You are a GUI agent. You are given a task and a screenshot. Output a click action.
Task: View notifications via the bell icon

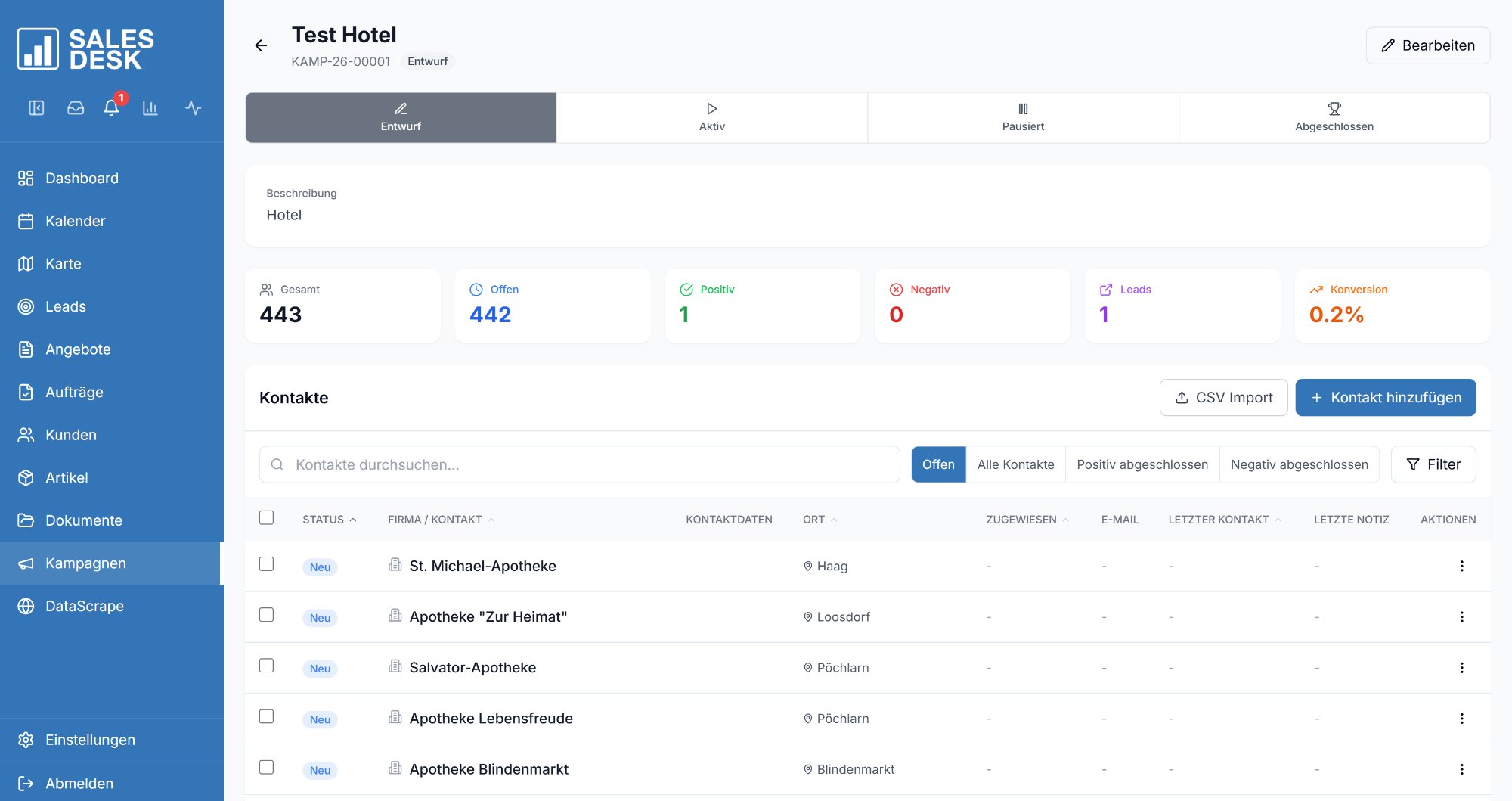click(x=111, y=108)
